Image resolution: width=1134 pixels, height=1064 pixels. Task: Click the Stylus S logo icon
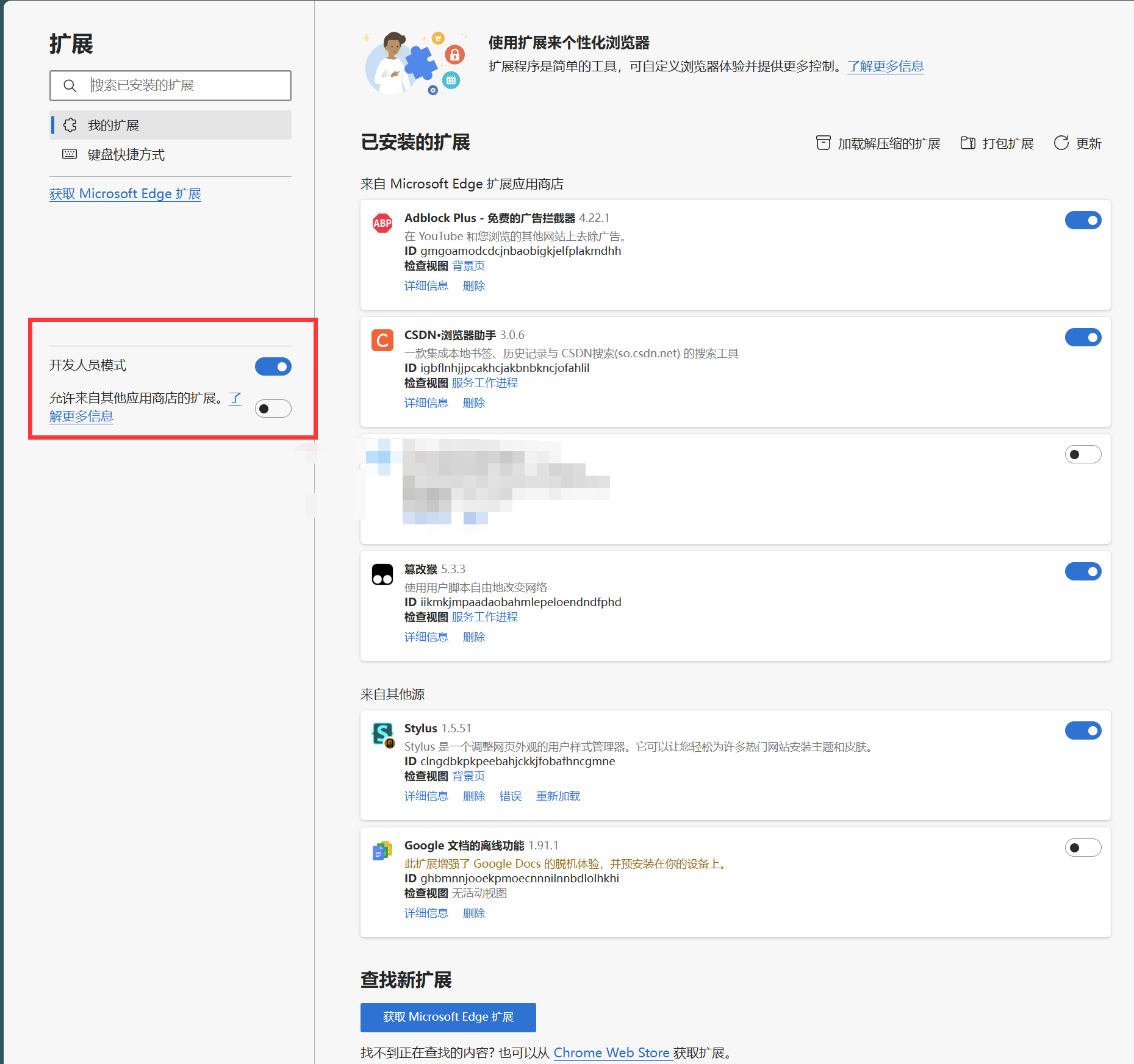[383, 734]
